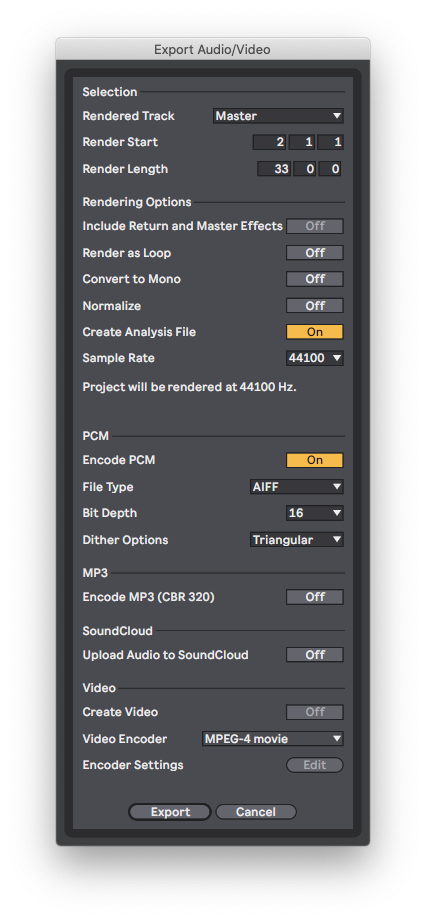Open the Sample Rate dropdown
This screenshot has width=426, height=920.
click(x=315, y=358)
